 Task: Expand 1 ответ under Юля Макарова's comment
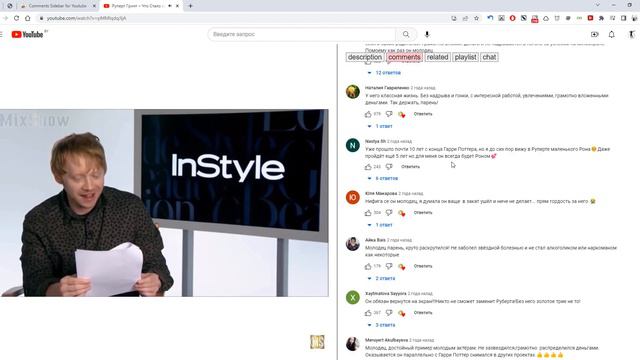coord(380,225)
